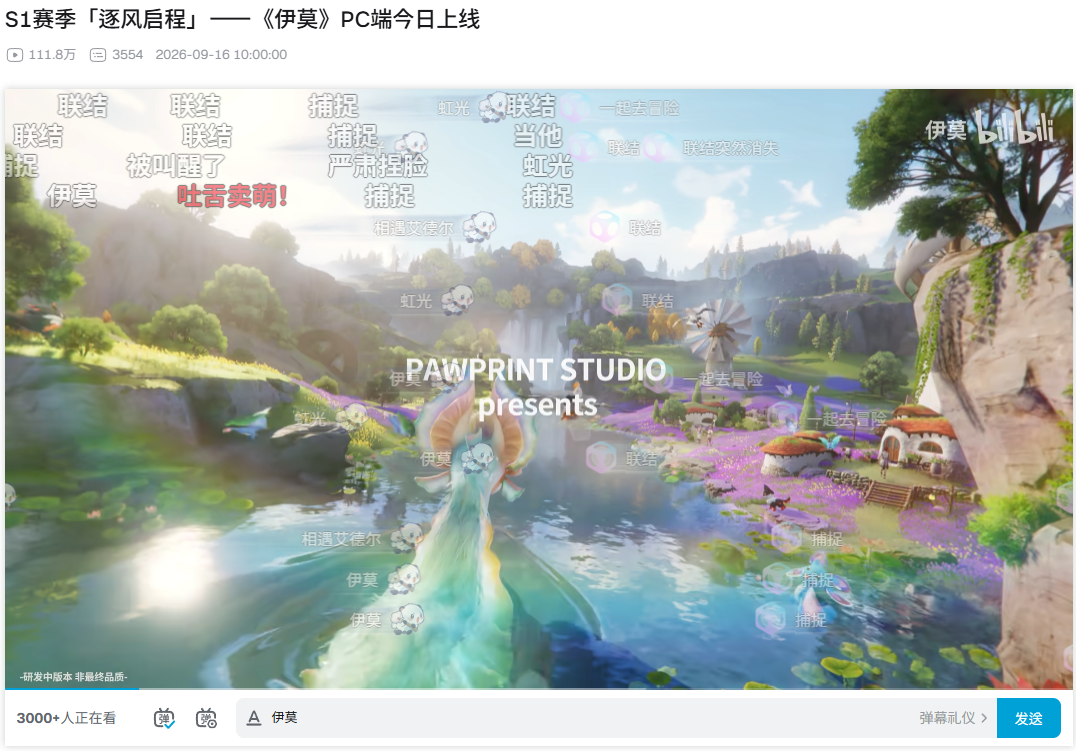This screenshot has width=1076, height=751.
Task: Open the danmaku font style A icon
Action: [x=254, y=718]
